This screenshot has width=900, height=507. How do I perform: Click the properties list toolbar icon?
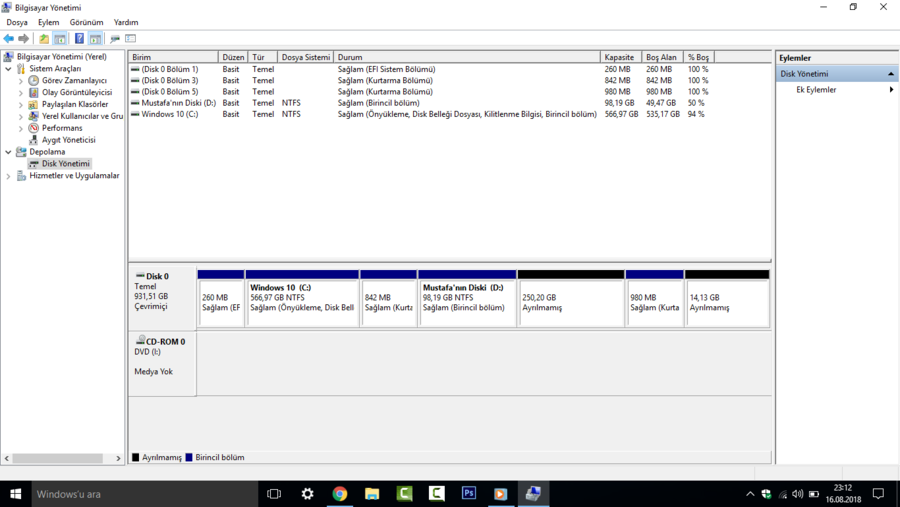click(x=130, y=38)
